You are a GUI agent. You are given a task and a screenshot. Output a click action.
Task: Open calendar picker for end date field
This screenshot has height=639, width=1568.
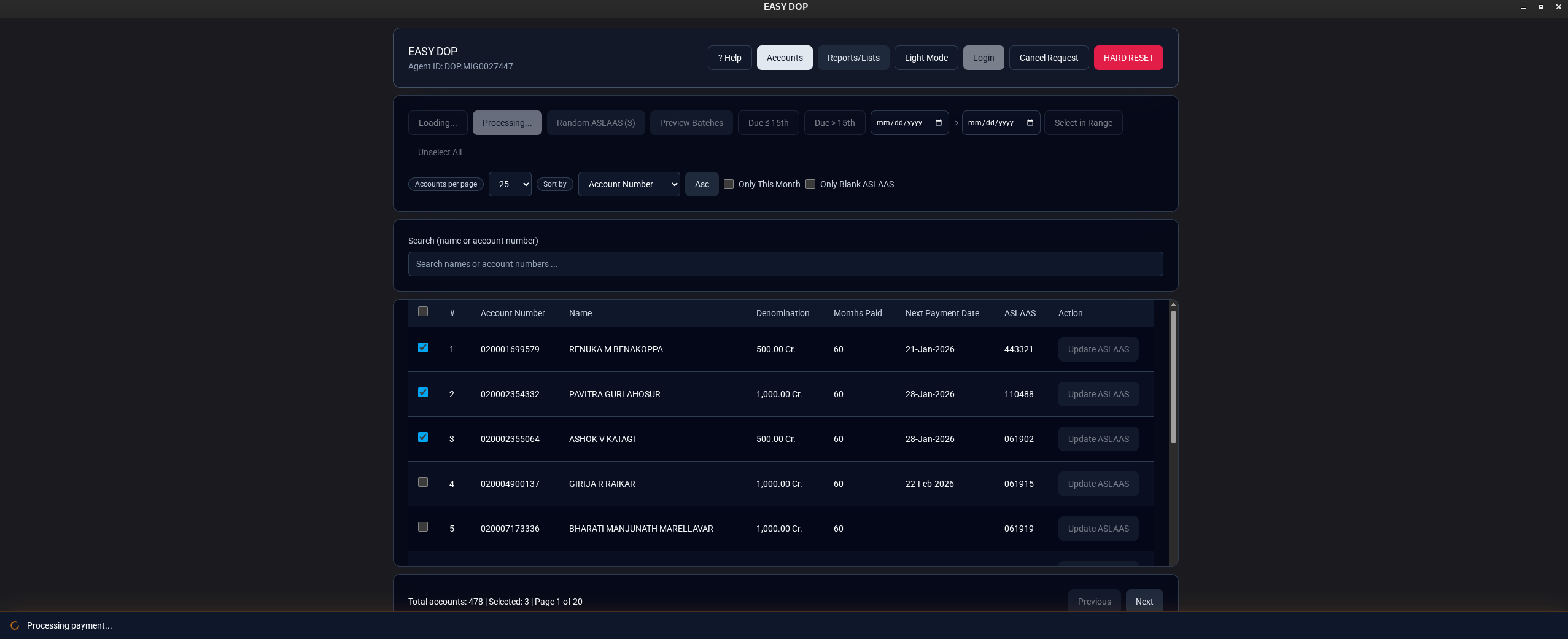click(x=1030, y=123)
